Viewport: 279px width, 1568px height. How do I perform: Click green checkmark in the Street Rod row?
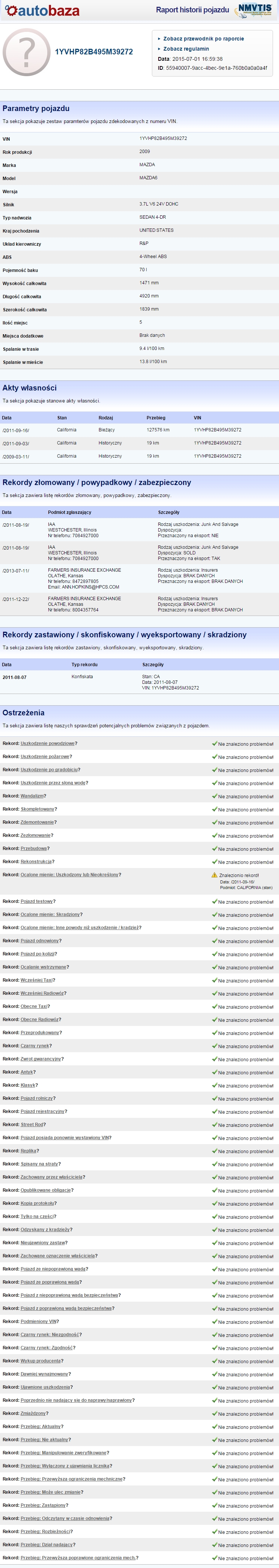(214, 1125)
